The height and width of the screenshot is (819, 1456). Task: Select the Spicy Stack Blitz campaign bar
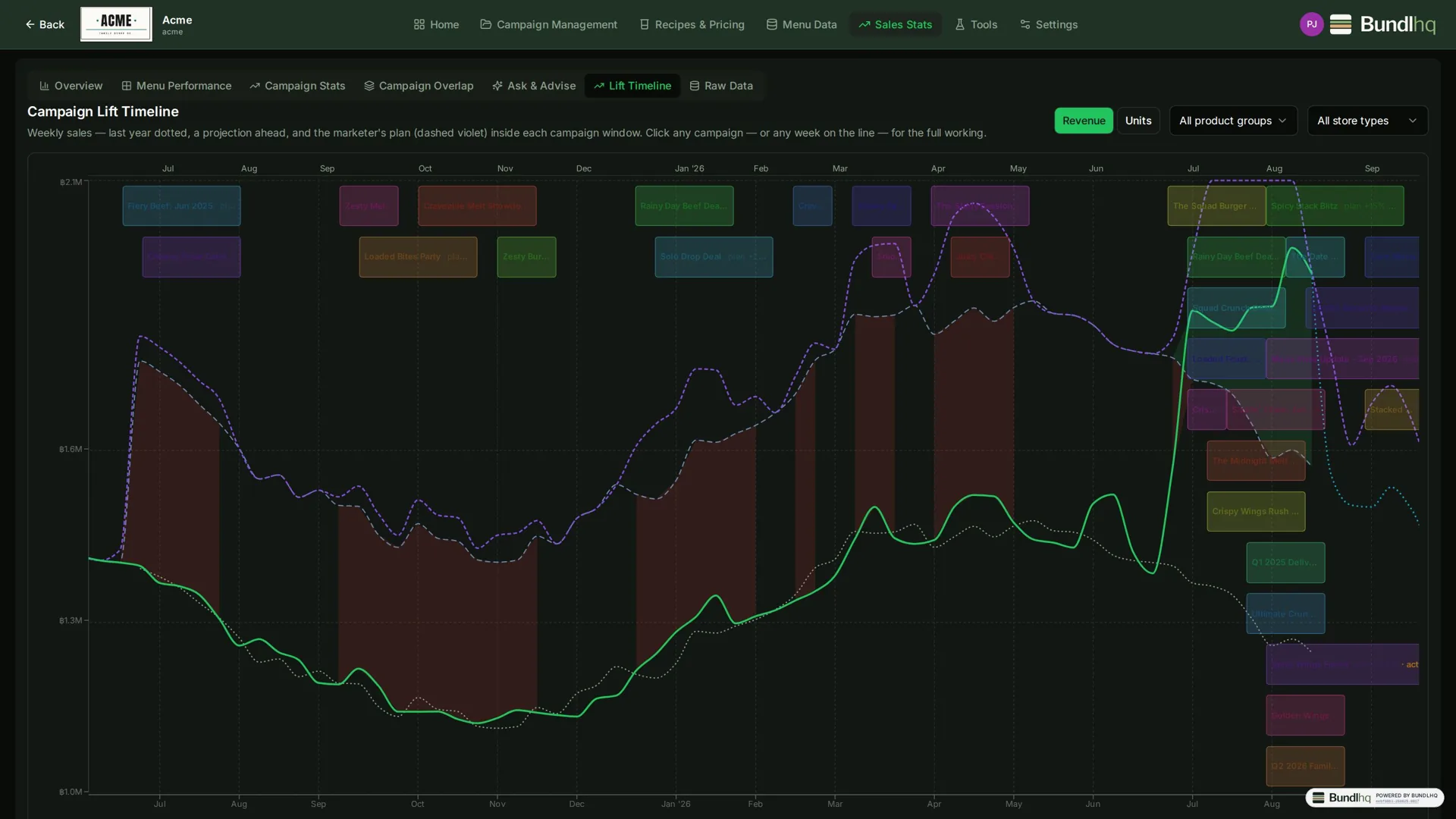(x=1335, y=206)
